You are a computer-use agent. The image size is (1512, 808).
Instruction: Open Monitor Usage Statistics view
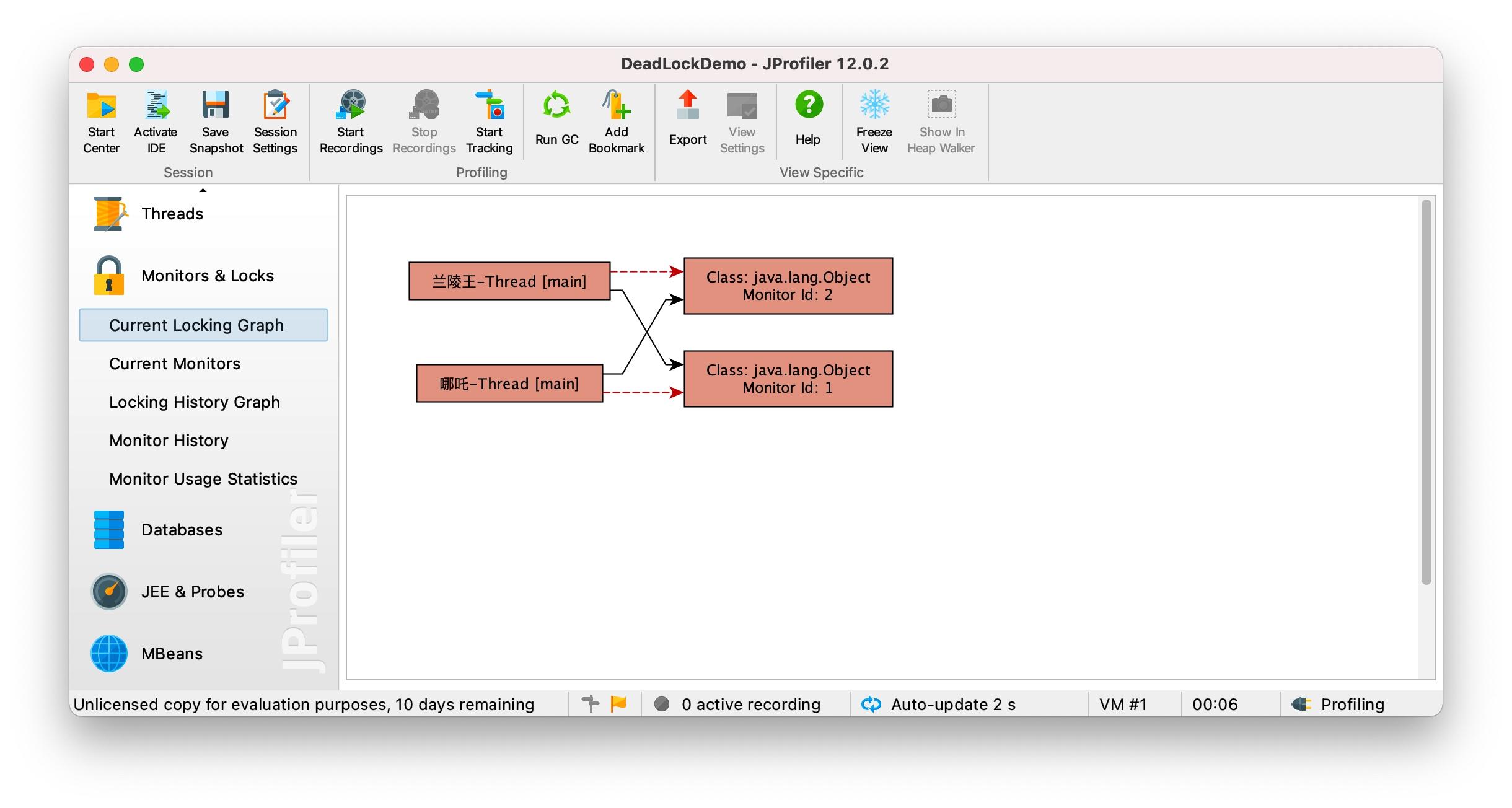(x=203, y=479)
